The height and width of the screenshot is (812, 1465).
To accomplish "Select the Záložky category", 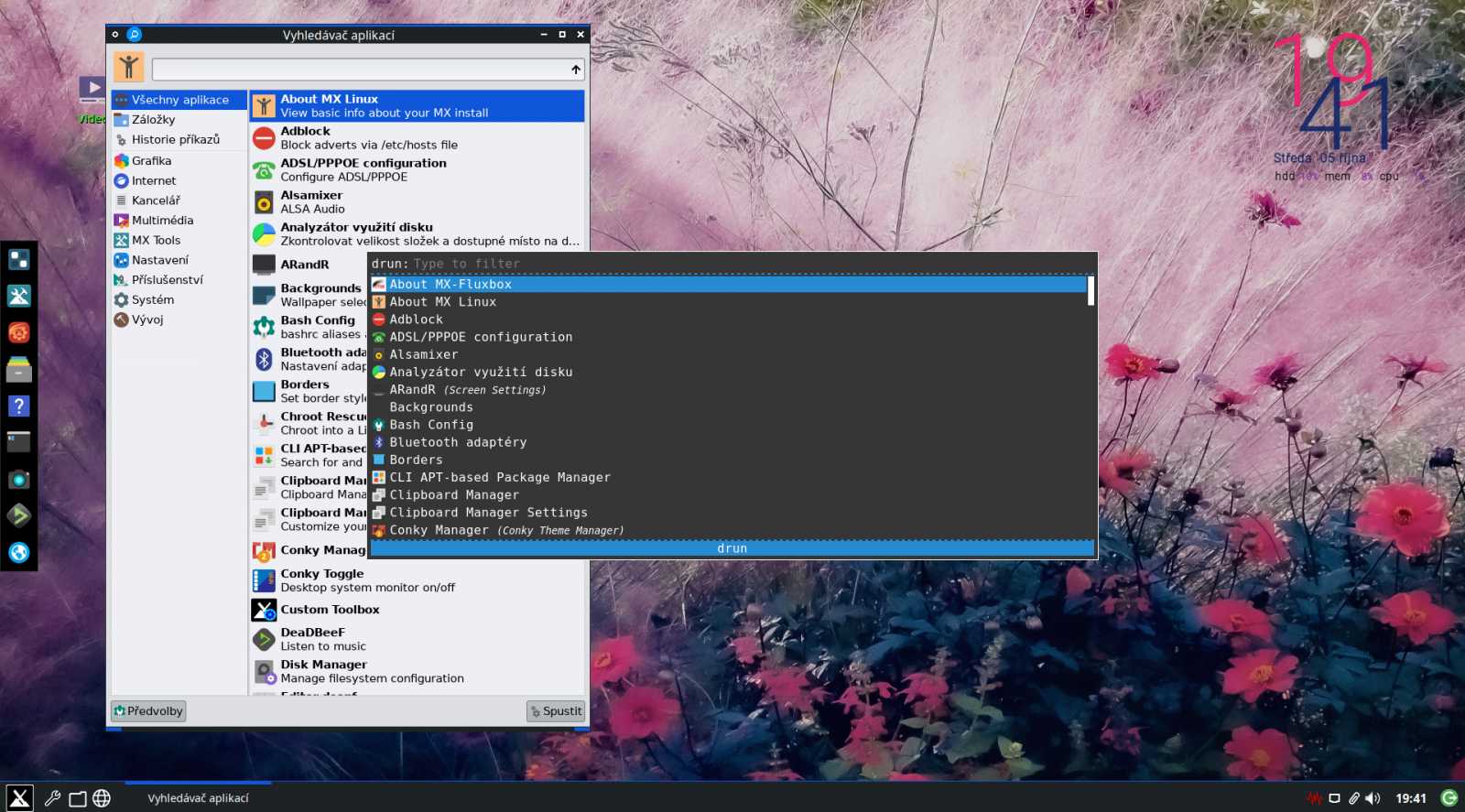I will tap(179, 120).
